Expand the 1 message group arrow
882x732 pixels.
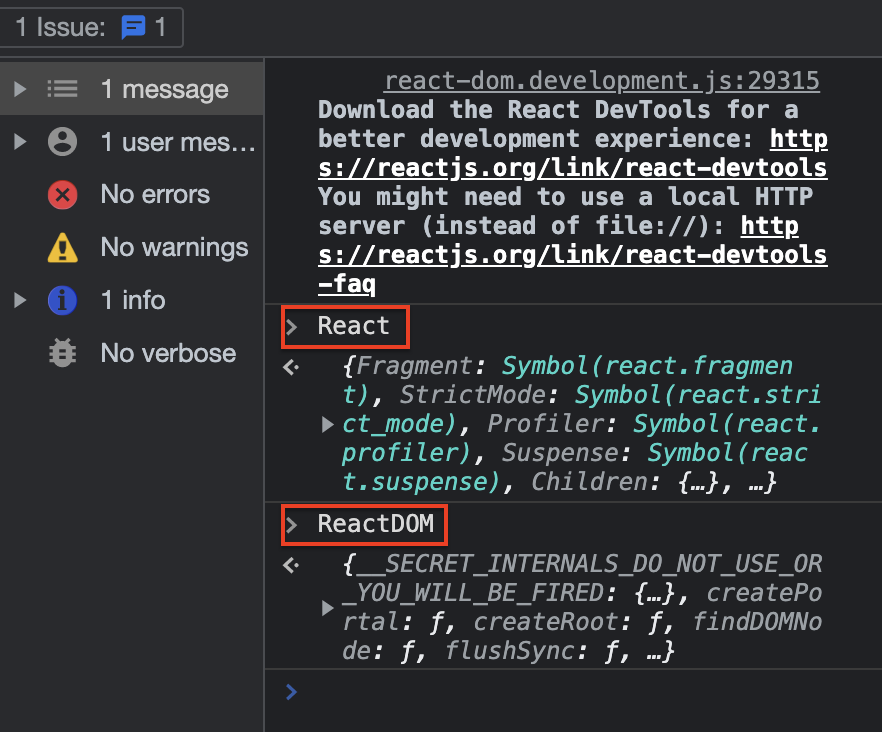20,89
